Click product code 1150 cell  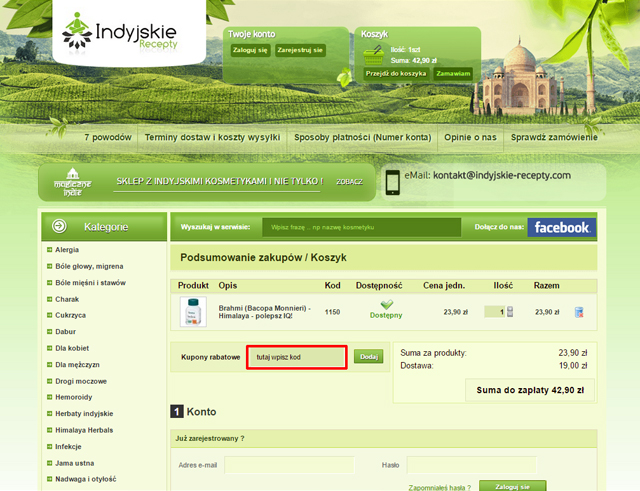pyautogui.click(x=332, y=312)
